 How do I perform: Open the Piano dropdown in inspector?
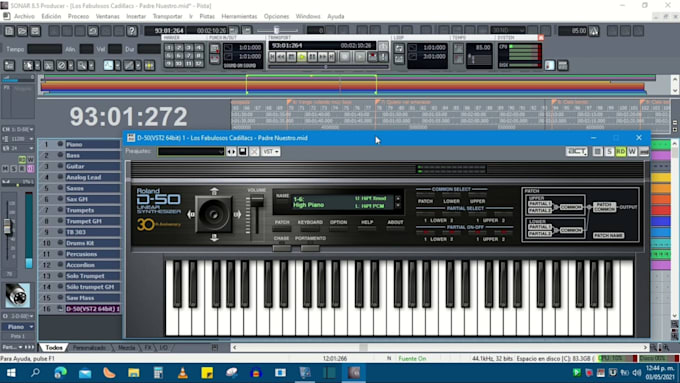(18, 327)
